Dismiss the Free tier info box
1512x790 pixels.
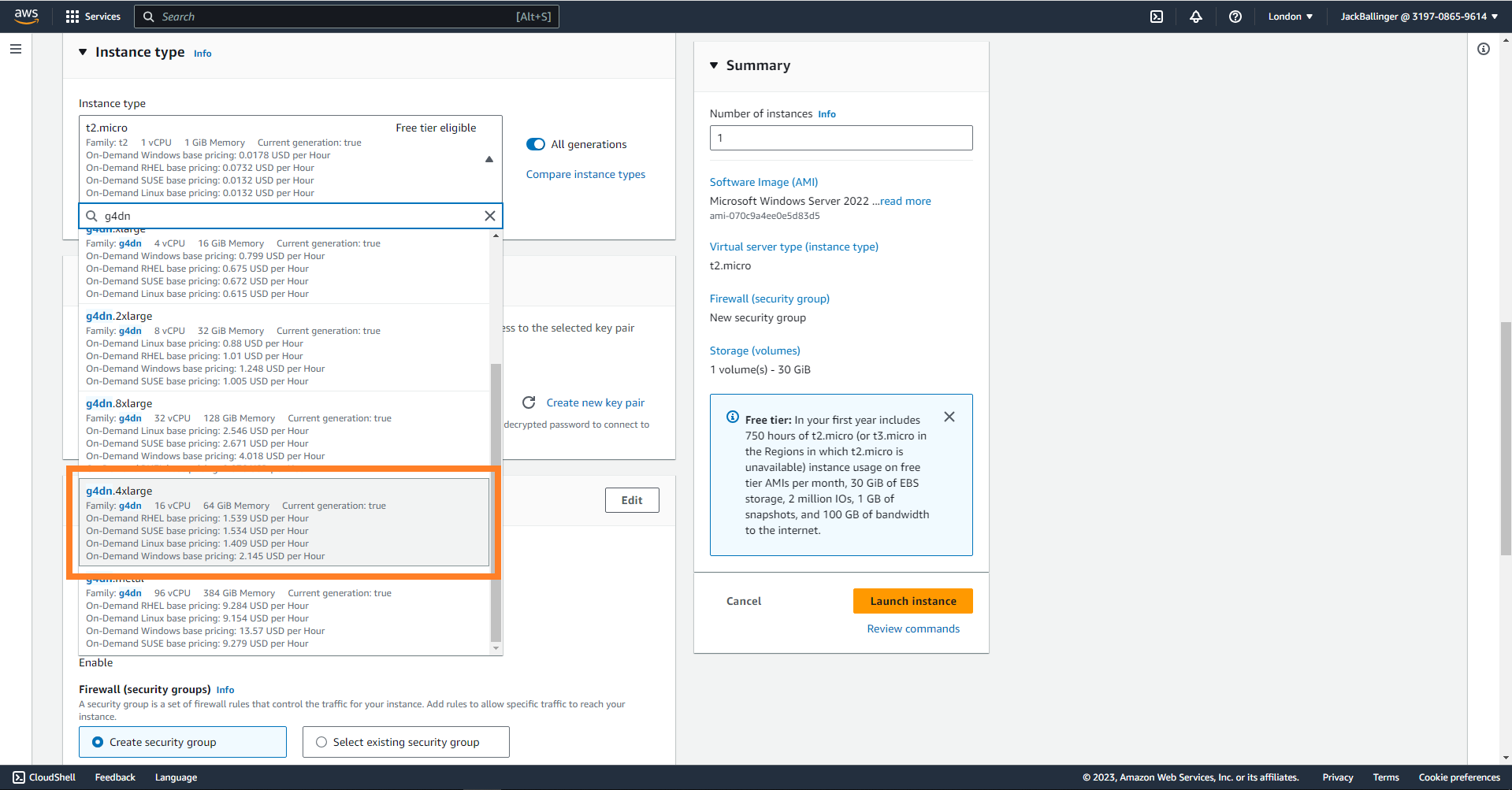tap(949, 417)
